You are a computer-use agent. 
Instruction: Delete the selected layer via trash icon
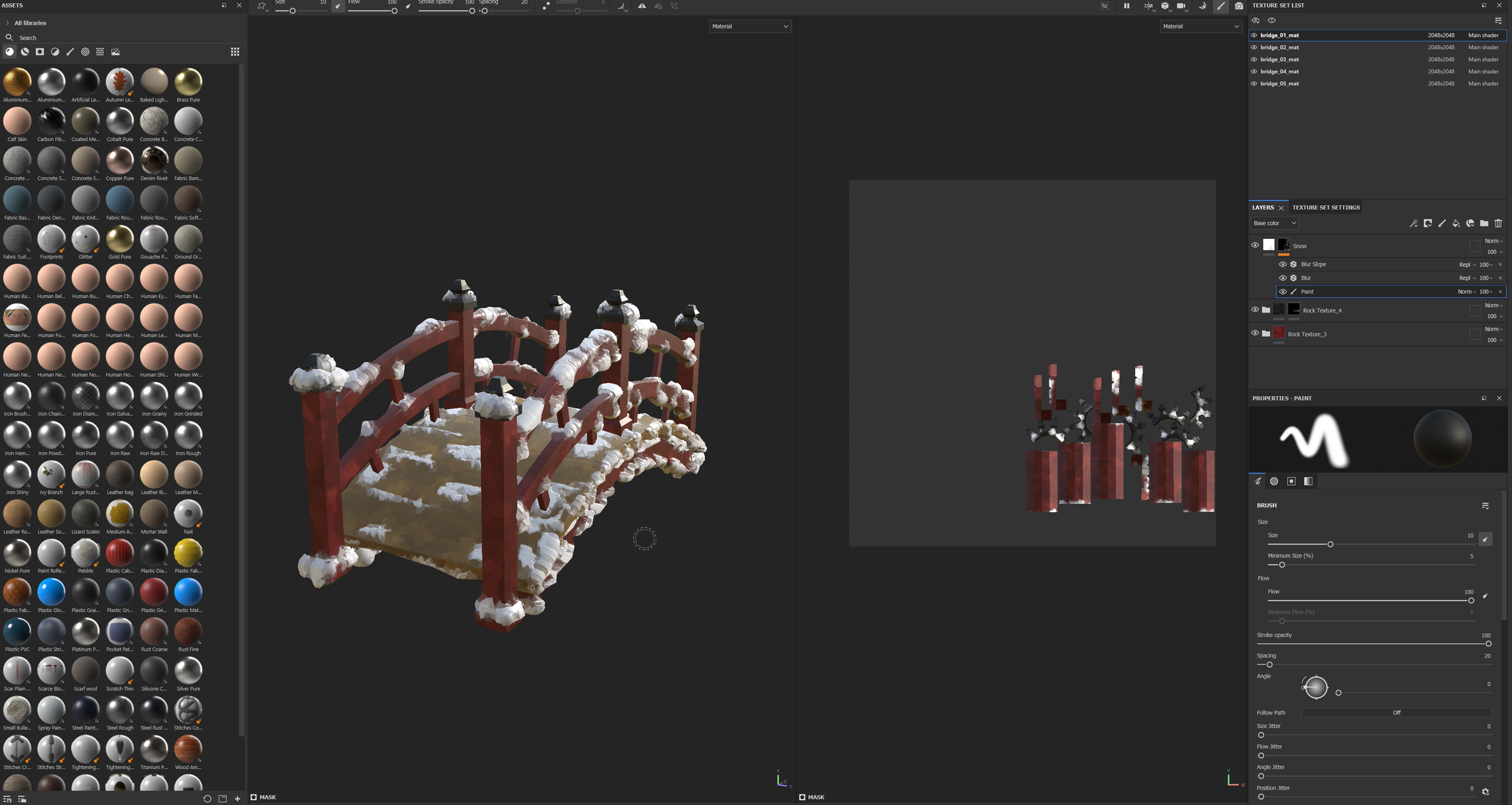[x=1498, y=223]
